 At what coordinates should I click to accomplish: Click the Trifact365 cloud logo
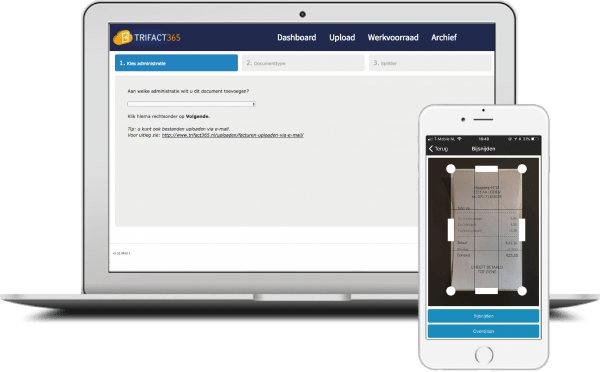click(122, 37)
